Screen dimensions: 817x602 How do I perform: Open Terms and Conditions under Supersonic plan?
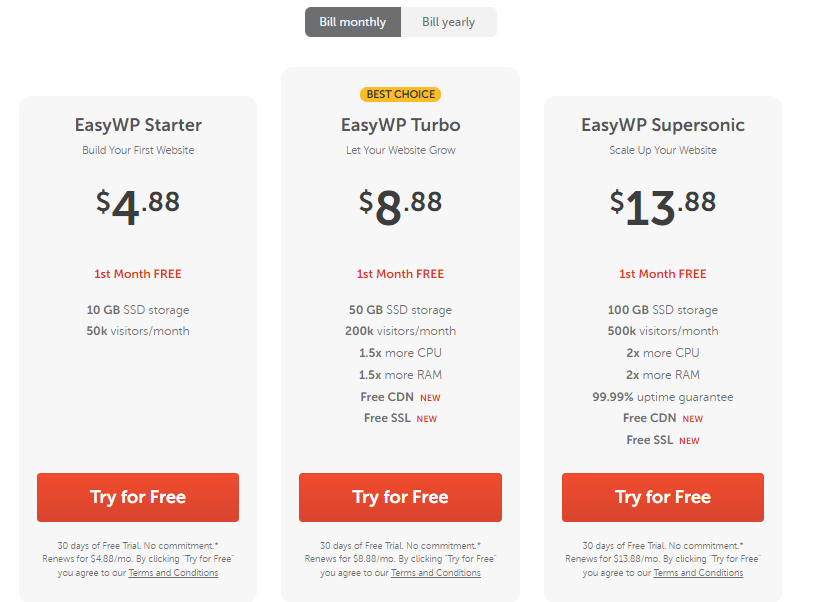point(698,573)
